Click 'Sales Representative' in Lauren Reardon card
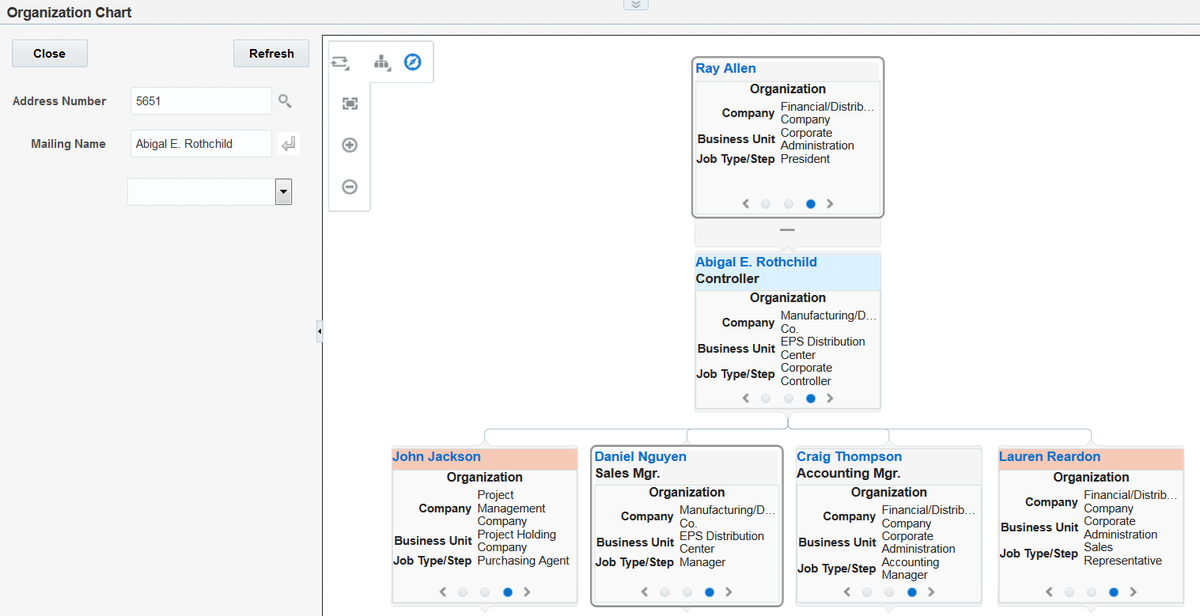1200x616 pixels. tap(1123, 554)
